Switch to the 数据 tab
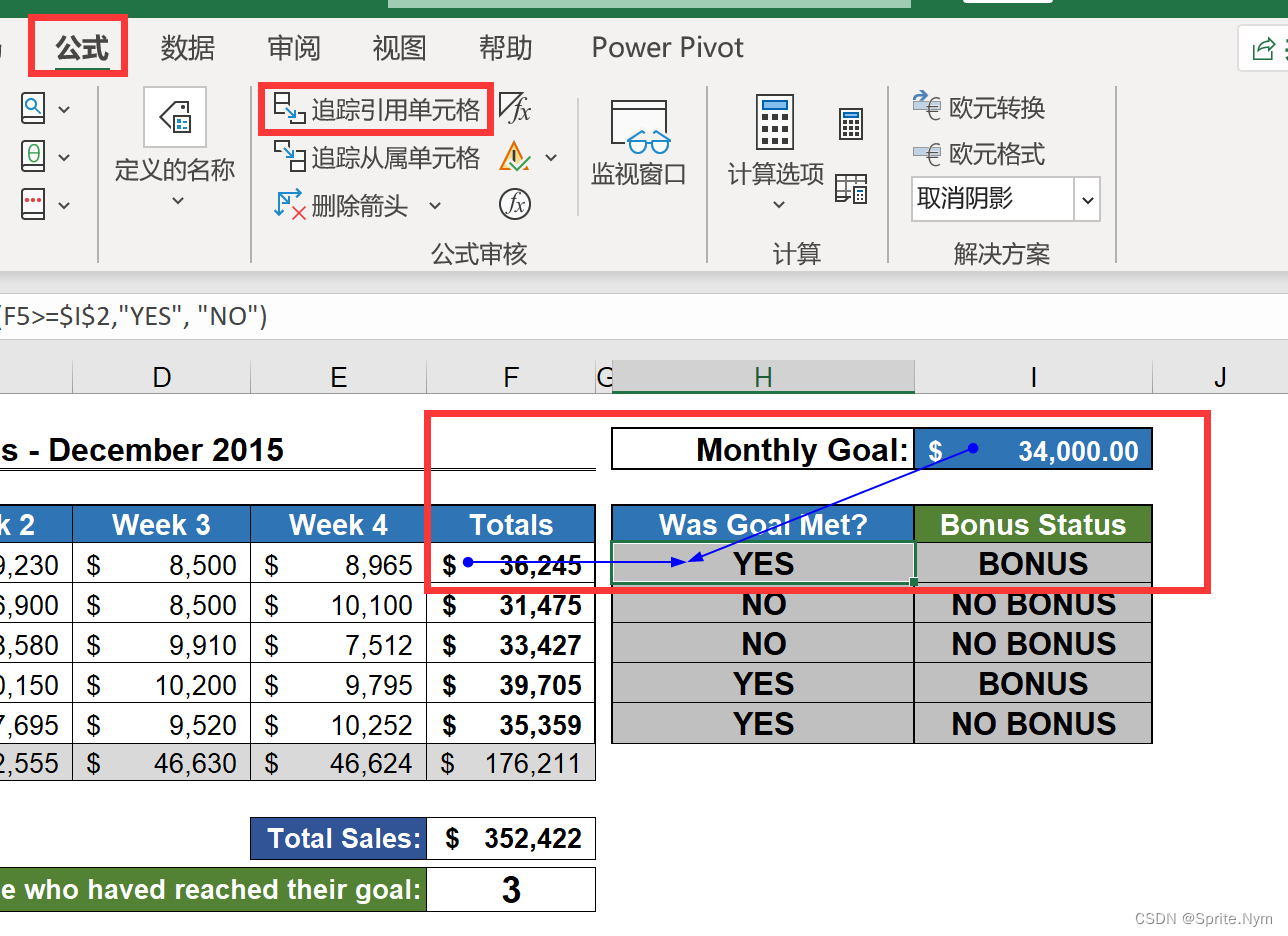Viewport: 1288px width, 936px height. (x=188, y=47)
